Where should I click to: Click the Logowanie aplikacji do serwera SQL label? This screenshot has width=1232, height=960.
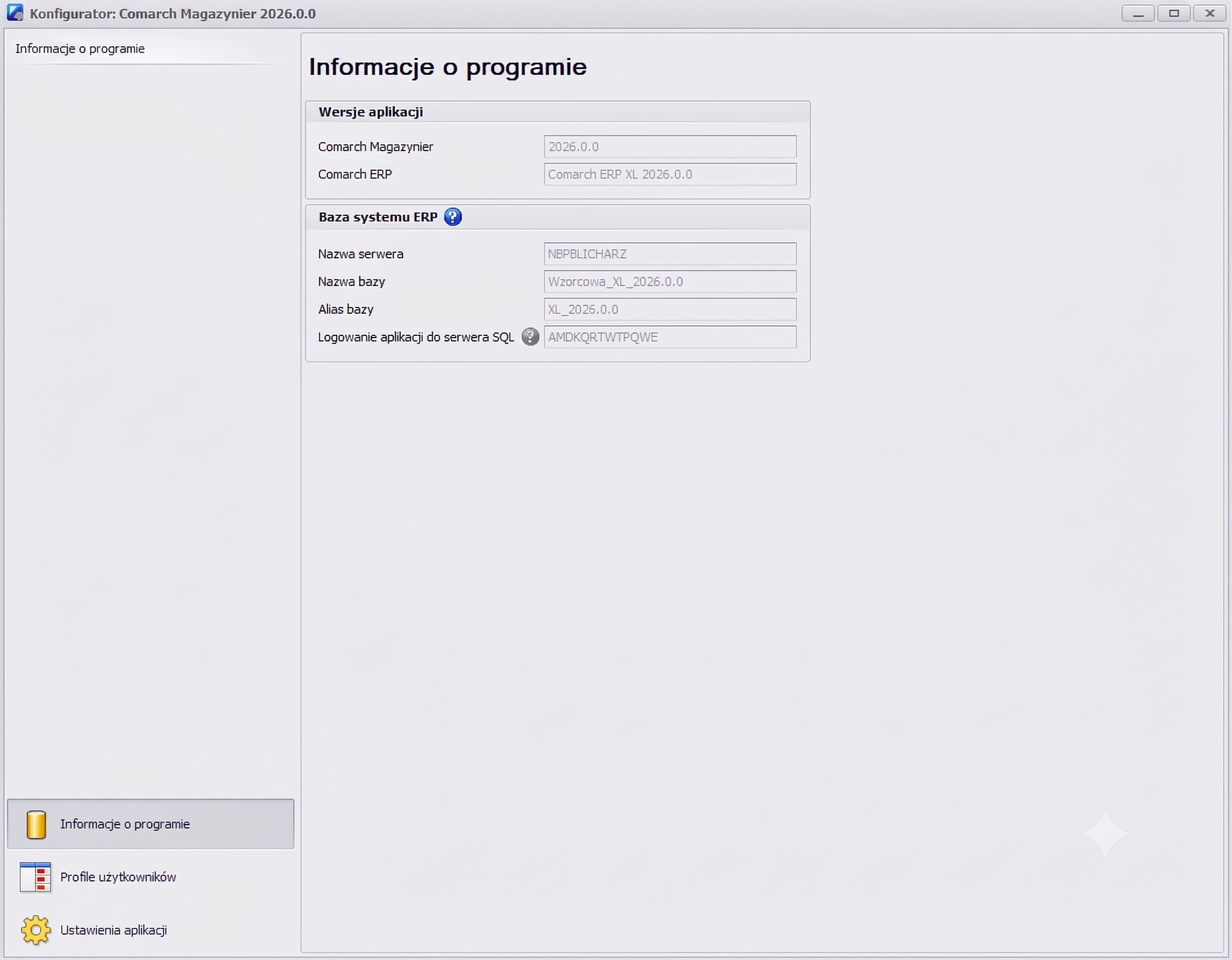click(x=416, y=337)
